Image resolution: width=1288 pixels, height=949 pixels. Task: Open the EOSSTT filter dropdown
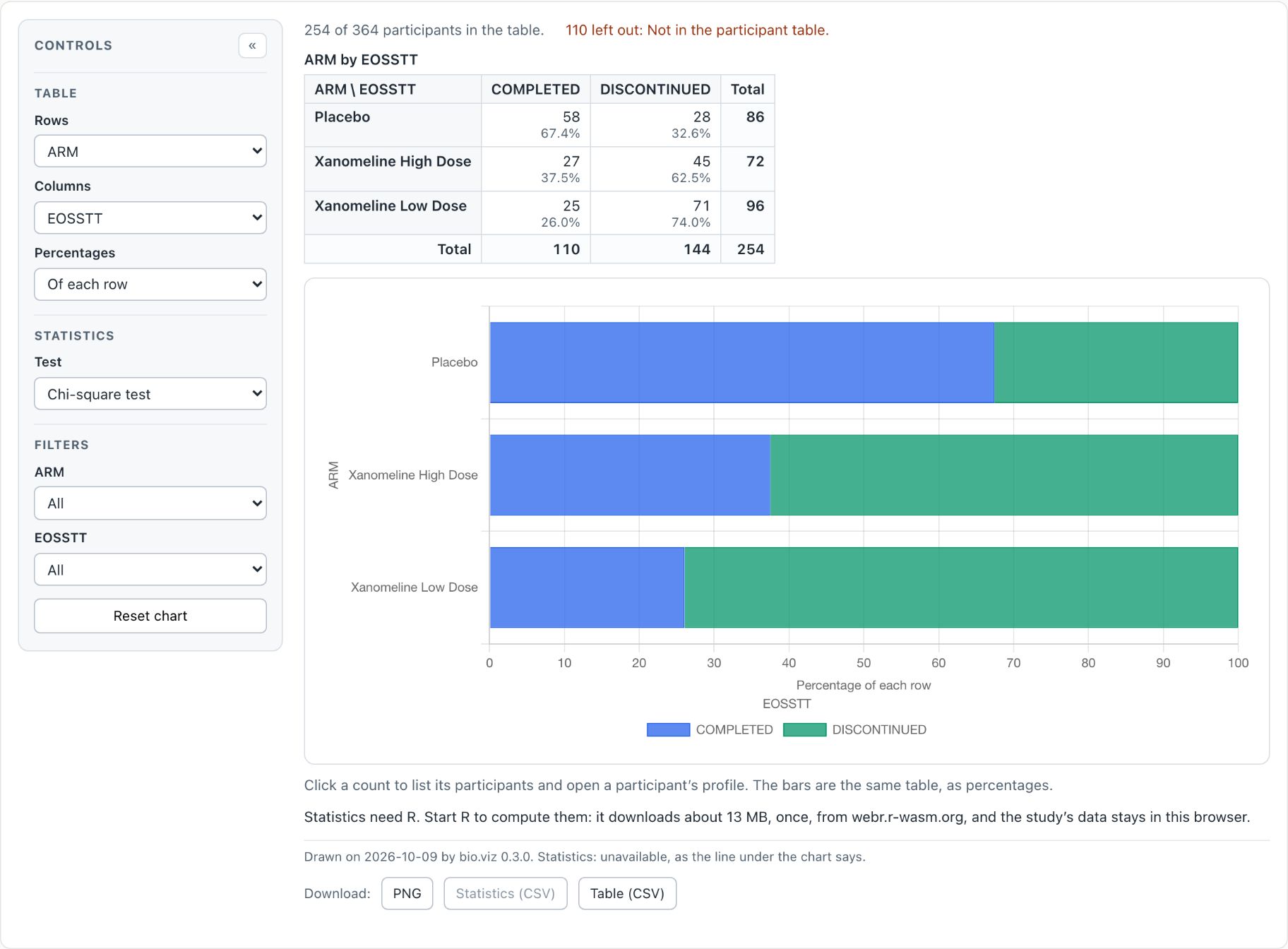tap(150, 570)
